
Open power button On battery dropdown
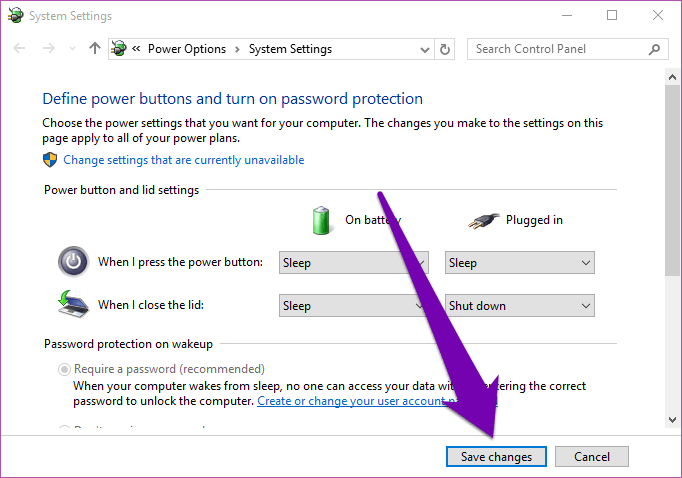pyautogui.click(x=354, y=263)
